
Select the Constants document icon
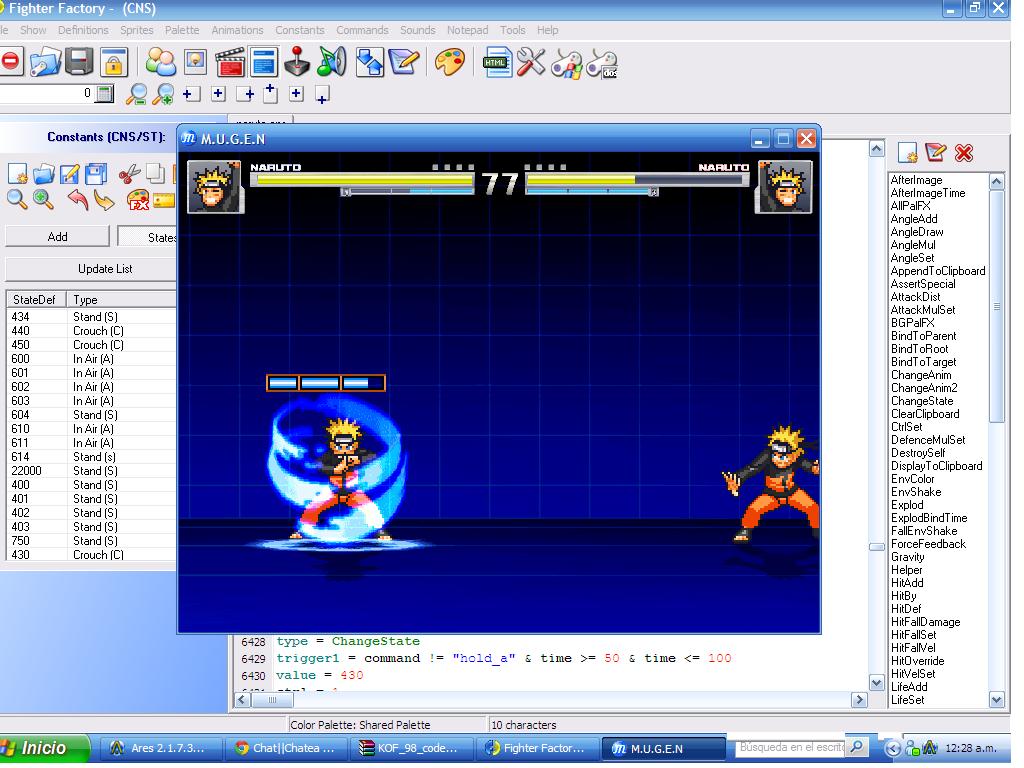tap(264, 63)
